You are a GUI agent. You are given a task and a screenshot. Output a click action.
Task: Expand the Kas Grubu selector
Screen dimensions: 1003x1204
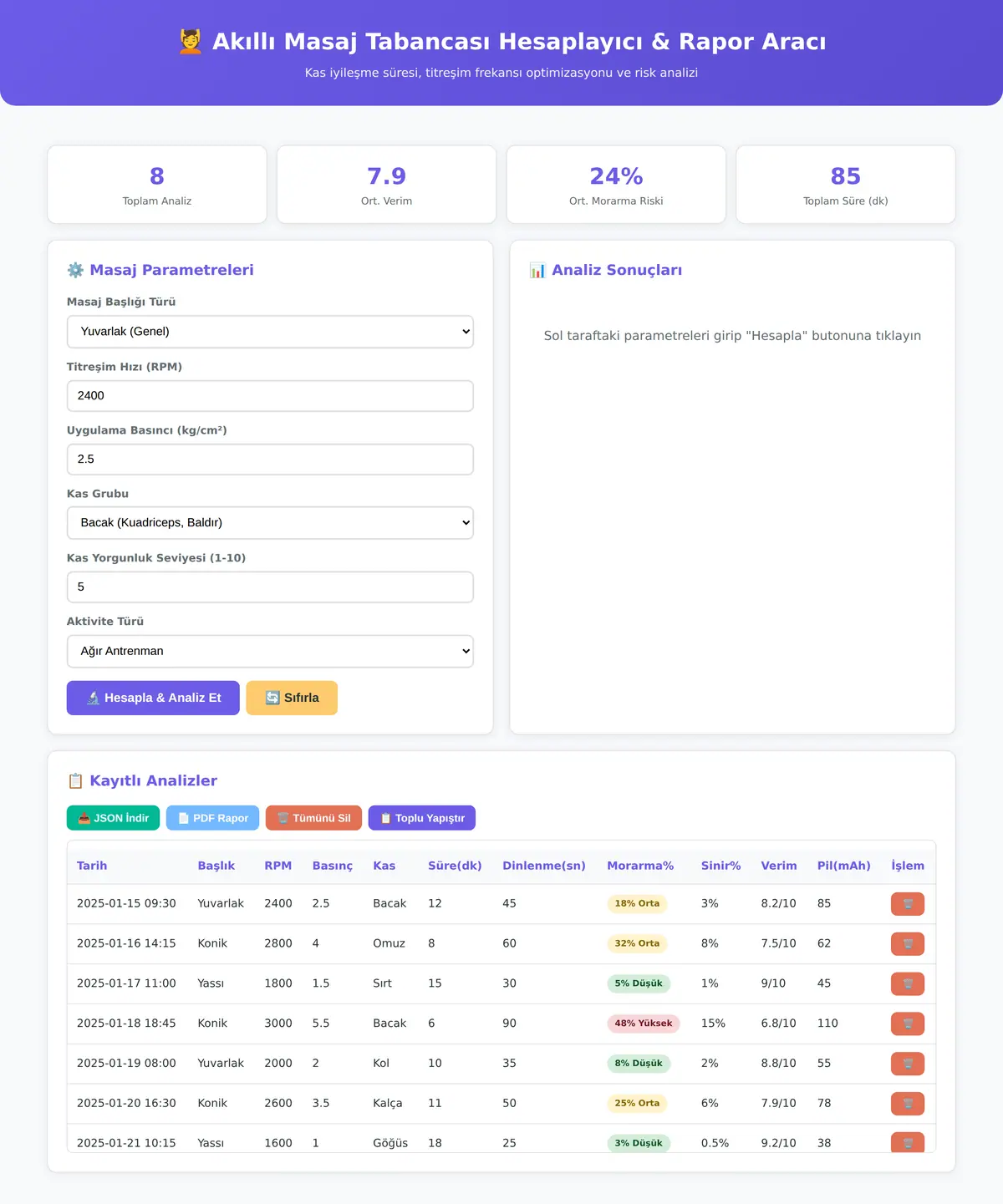[x=270, y=523]
